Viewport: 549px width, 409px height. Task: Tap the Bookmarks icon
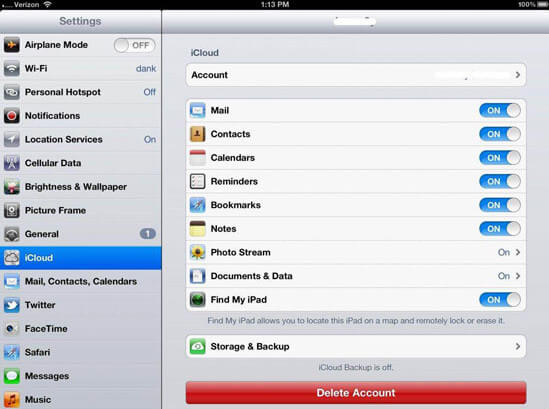coord(197,205)
